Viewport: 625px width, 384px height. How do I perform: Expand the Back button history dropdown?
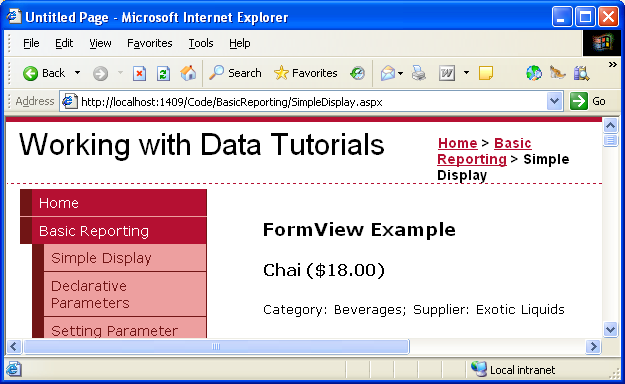coord(78,73)
